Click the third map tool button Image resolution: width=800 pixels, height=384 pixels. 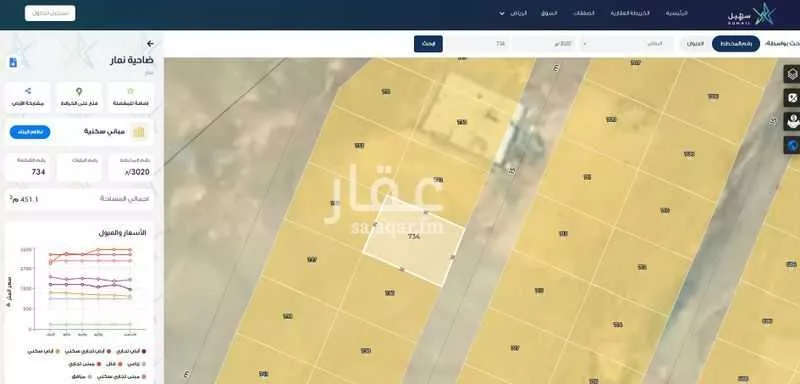(x=792, y=121)
